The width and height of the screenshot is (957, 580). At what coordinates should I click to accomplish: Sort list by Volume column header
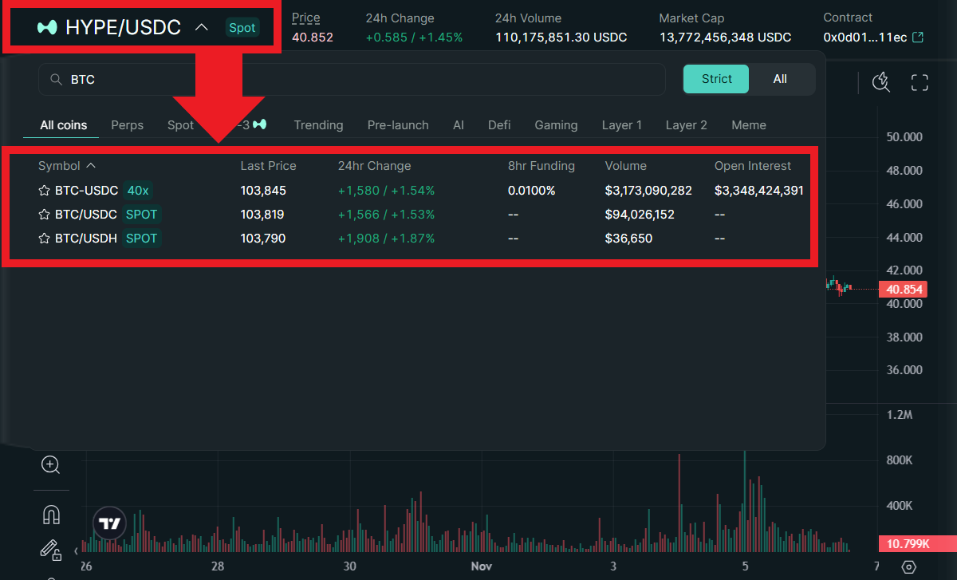pyautogui.click(x=625, y=166)
